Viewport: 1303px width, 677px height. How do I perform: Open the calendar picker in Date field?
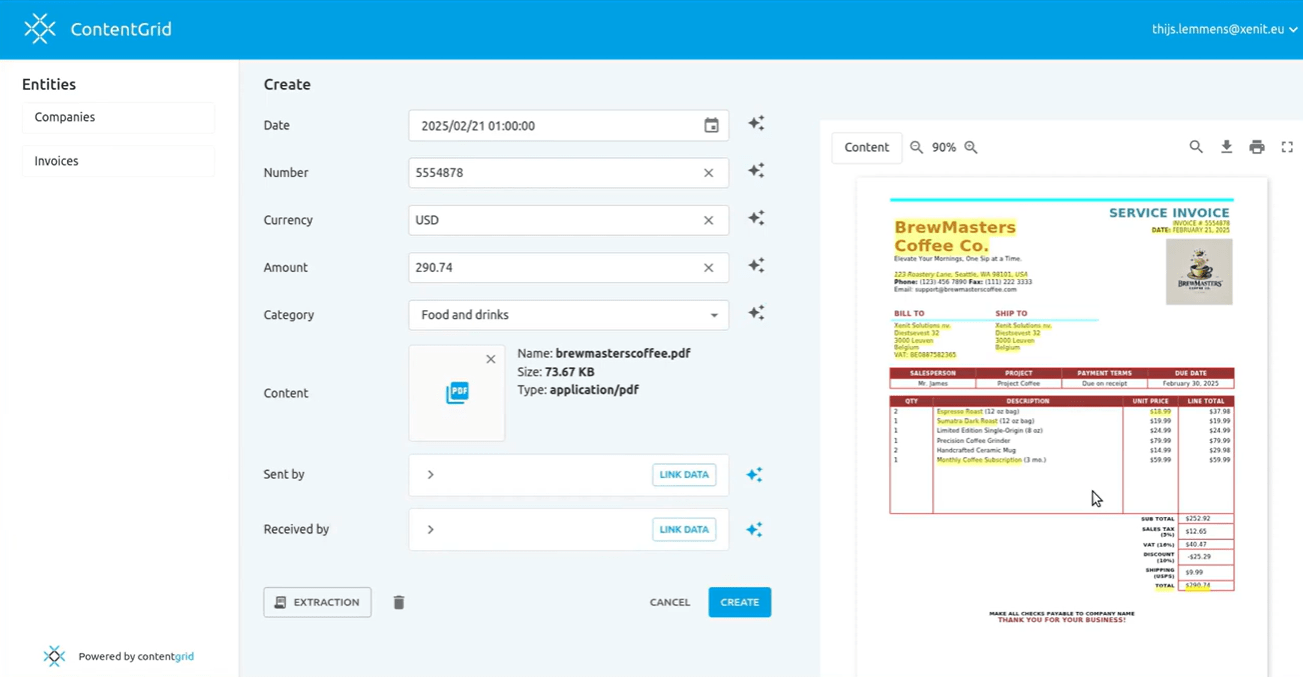tap(711, 126)
